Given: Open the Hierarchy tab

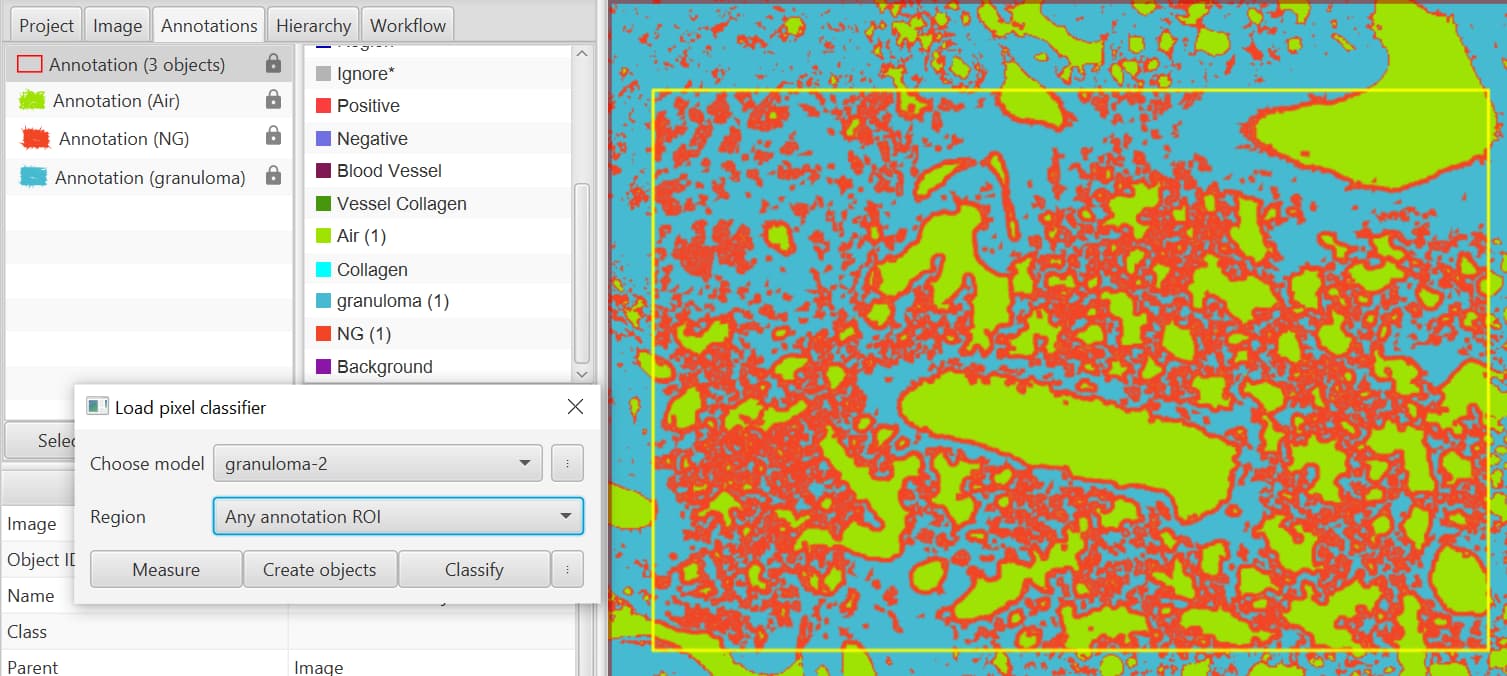Looking at the screenshot, I should tap(312, 23).
